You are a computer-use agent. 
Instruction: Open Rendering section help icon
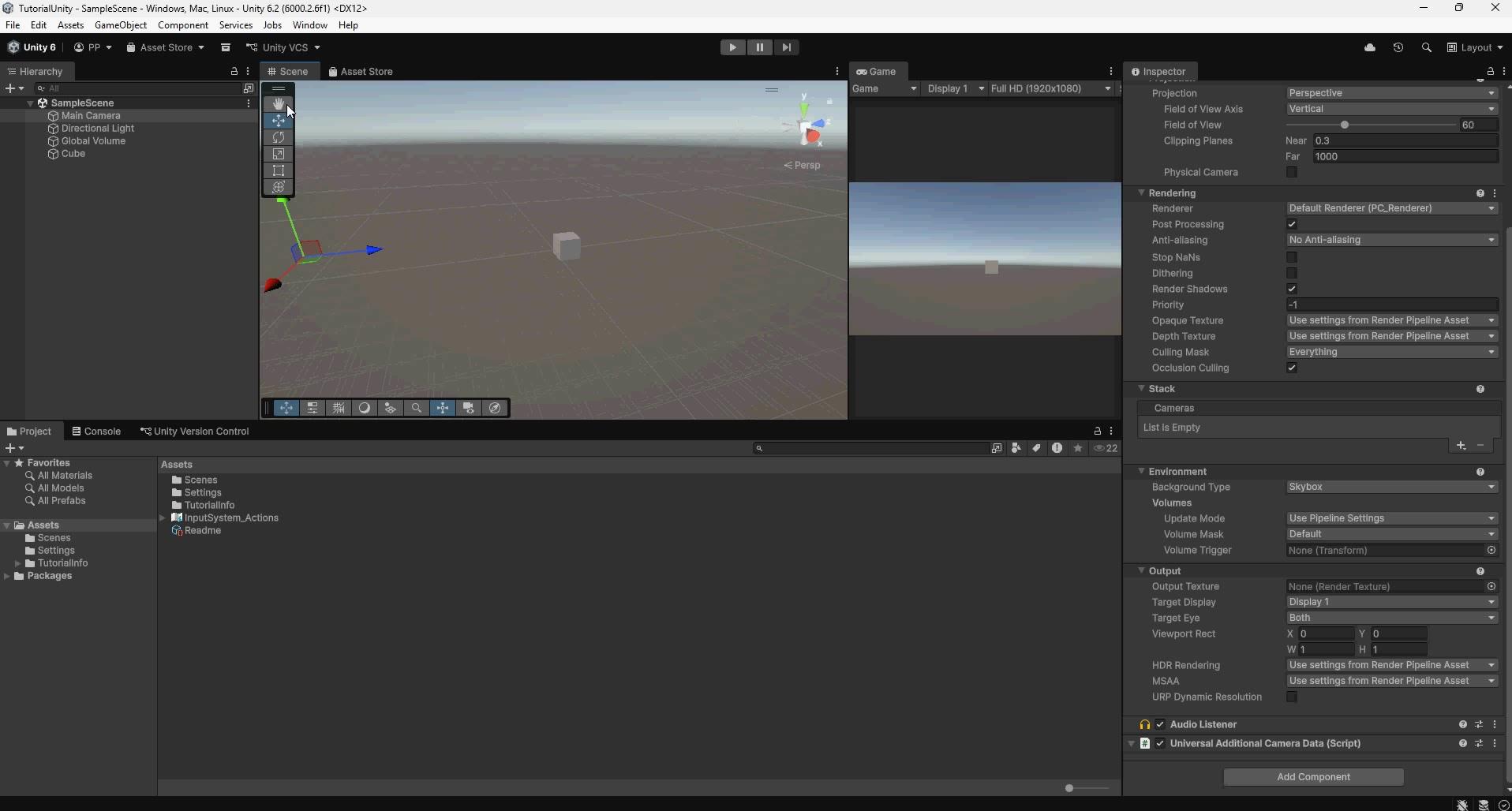(1480, 193)
